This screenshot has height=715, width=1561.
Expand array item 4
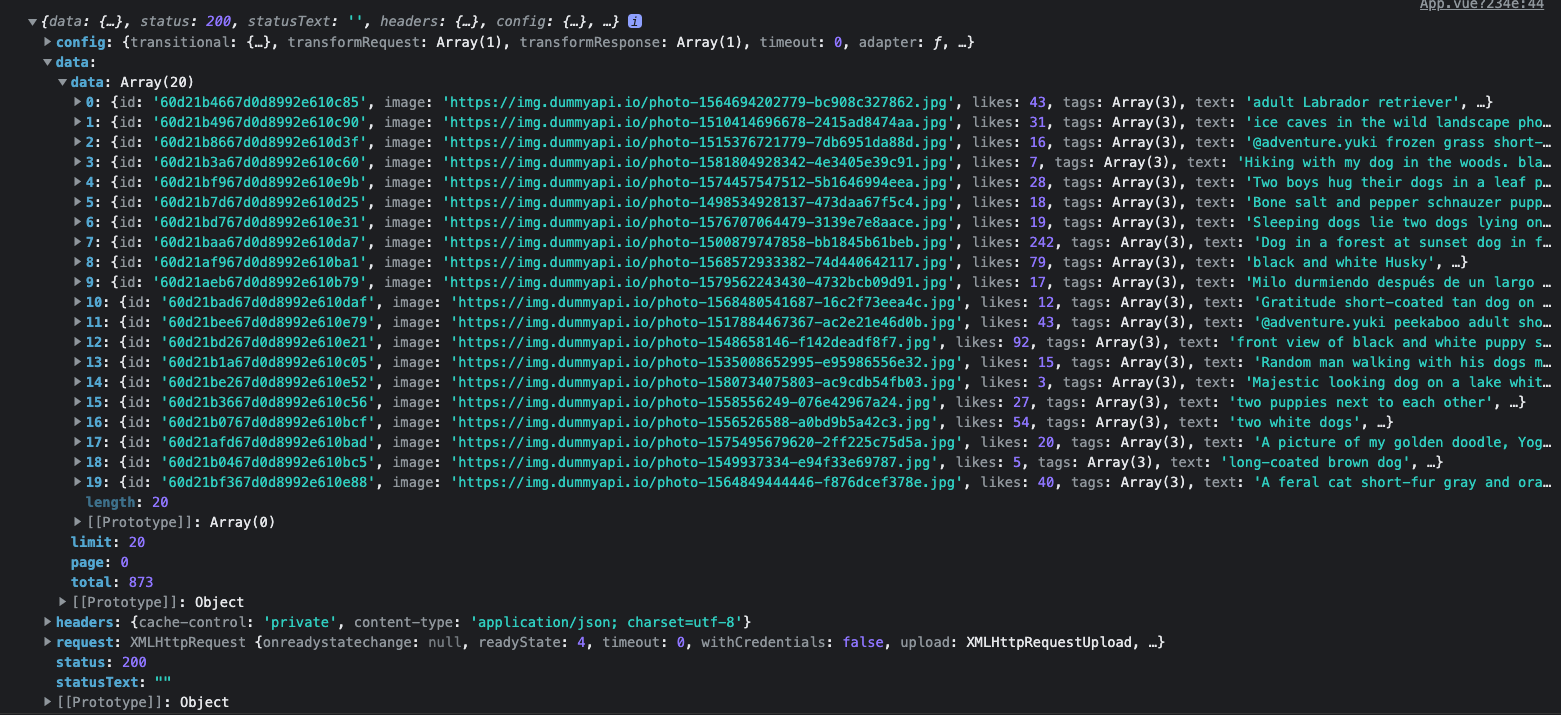[x=79, y=182]
